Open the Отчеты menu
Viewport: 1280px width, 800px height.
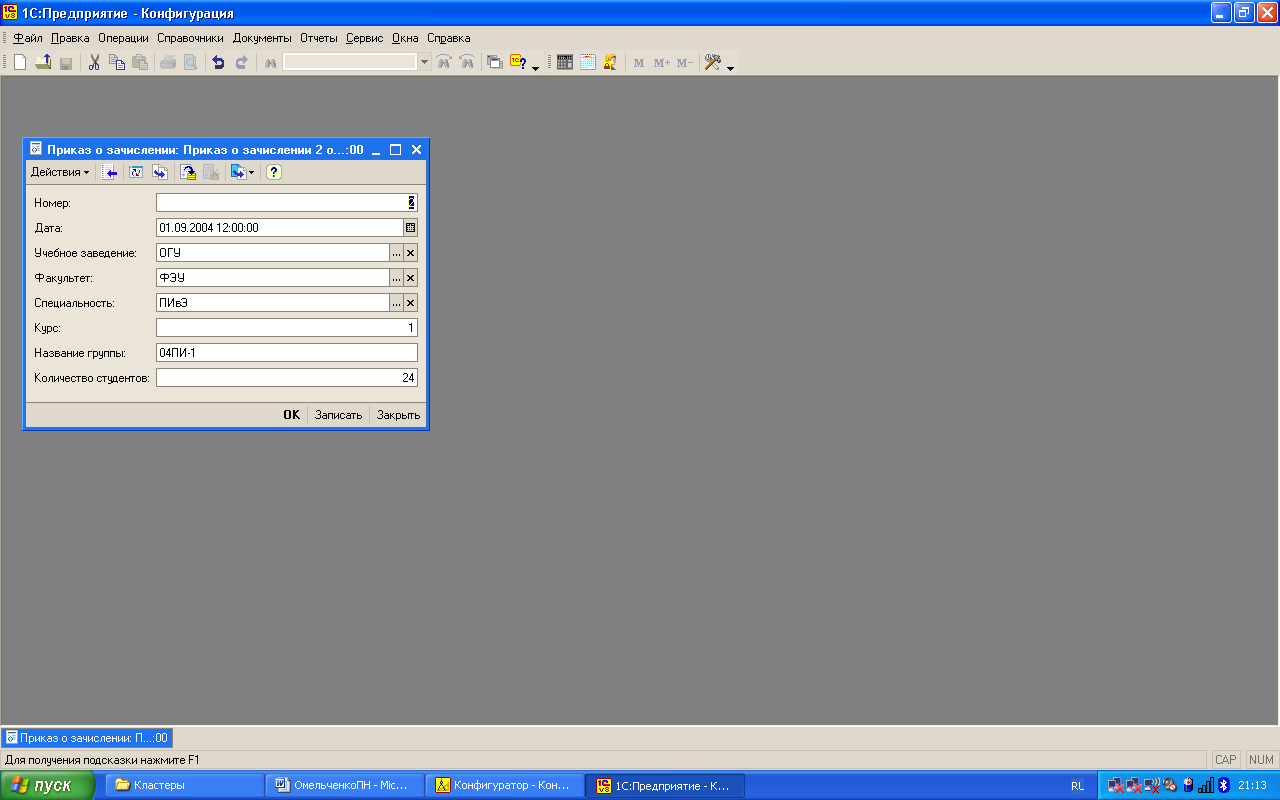pos(319,38)
